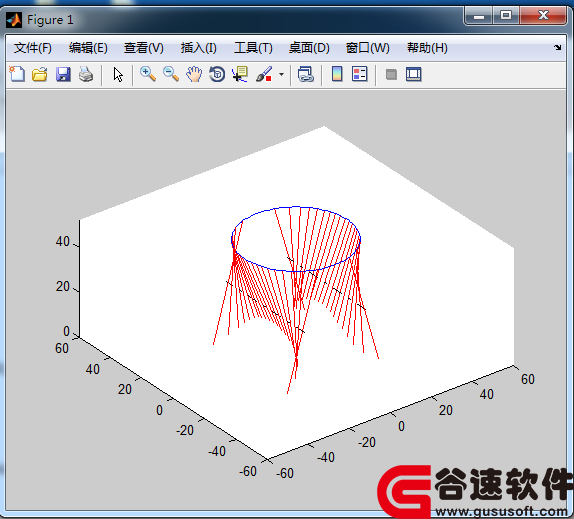The height and width of the screenshot is (519, 574).
Task: Open a file with the folder icon
Action: (40, 74)
